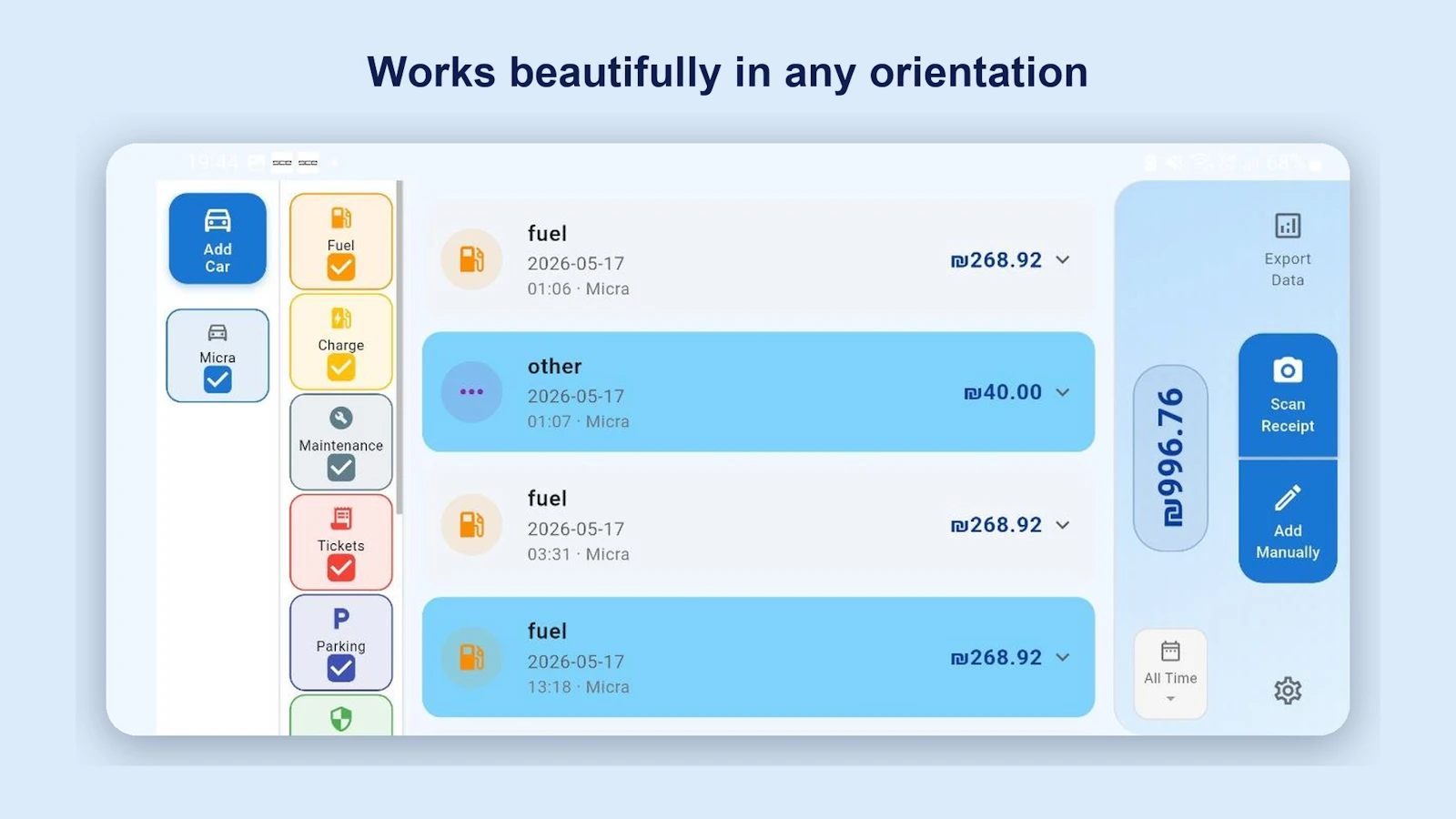1456x819 pixels.
Task: Click the Fuel pump category icon
Action: click(x=341, y=218)
